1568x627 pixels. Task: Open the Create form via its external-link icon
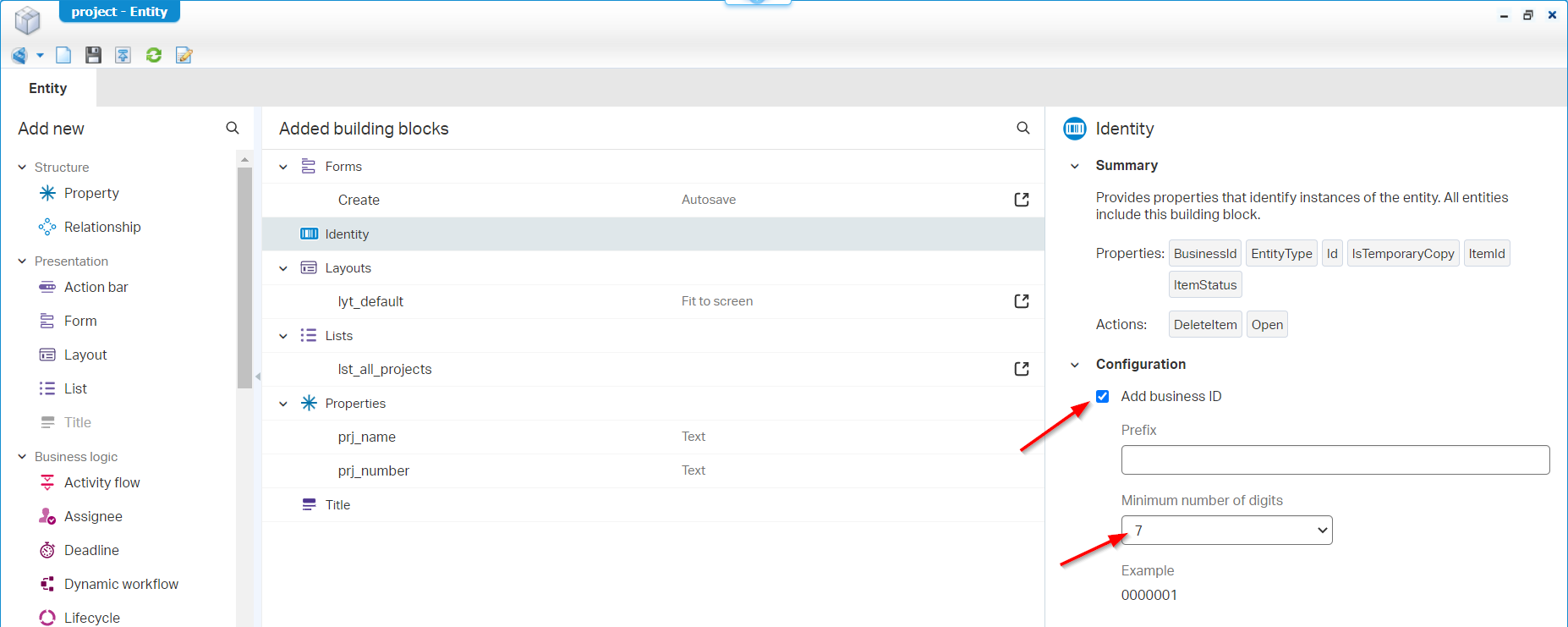[1022, 200]
